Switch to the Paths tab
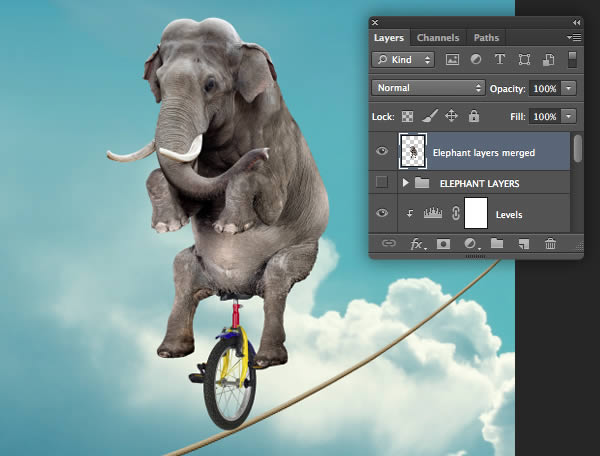The height and width of the screenshot is (456, 600). pyautogui.click(x=486, y=37)
